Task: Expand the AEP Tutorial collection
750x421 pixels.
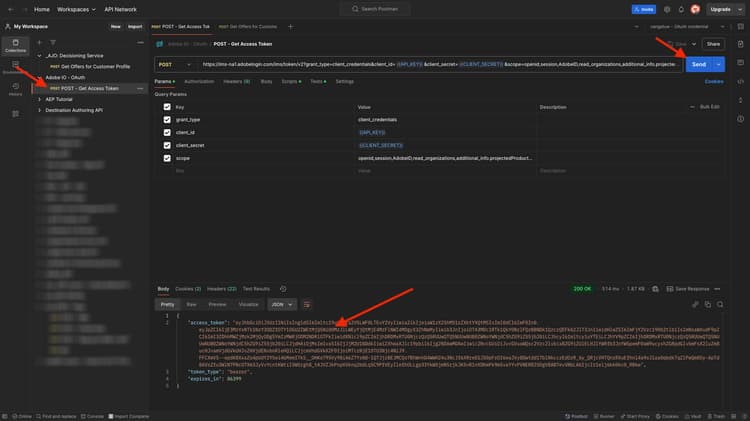Action: (39, 99)
